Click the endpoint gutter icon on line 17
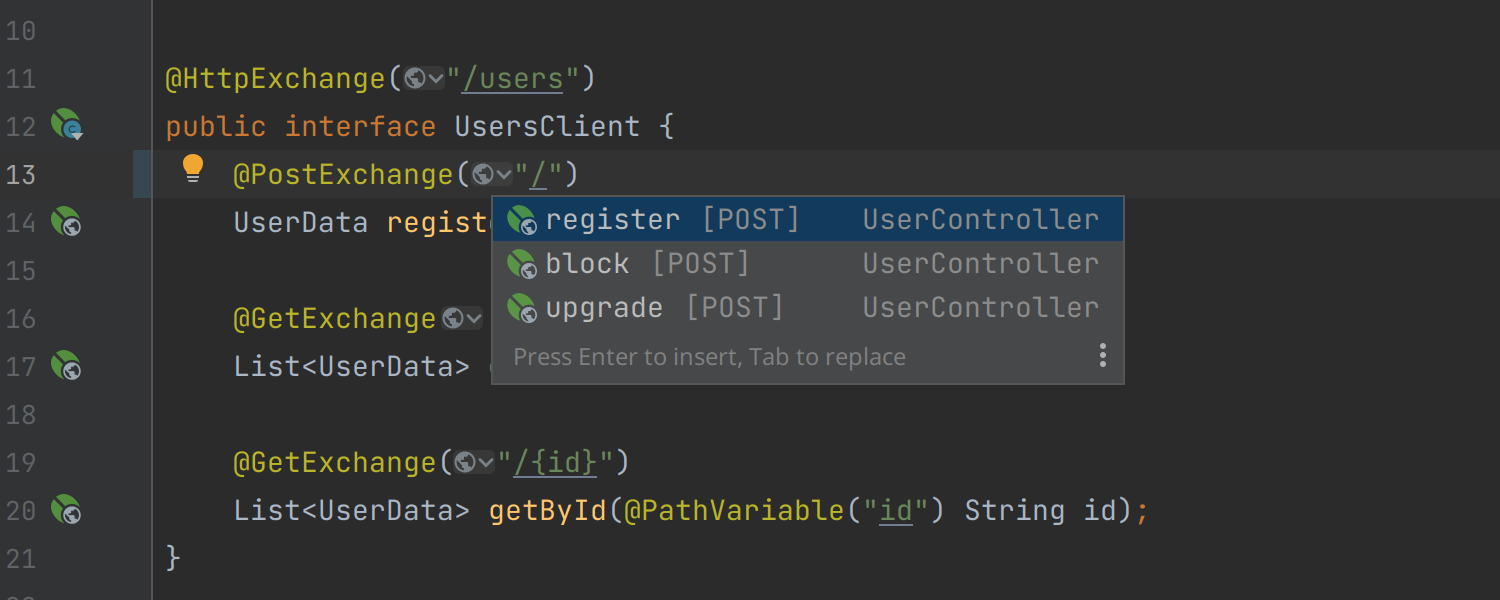Screen dimensions: 1500x600 (x=67, y=365)
